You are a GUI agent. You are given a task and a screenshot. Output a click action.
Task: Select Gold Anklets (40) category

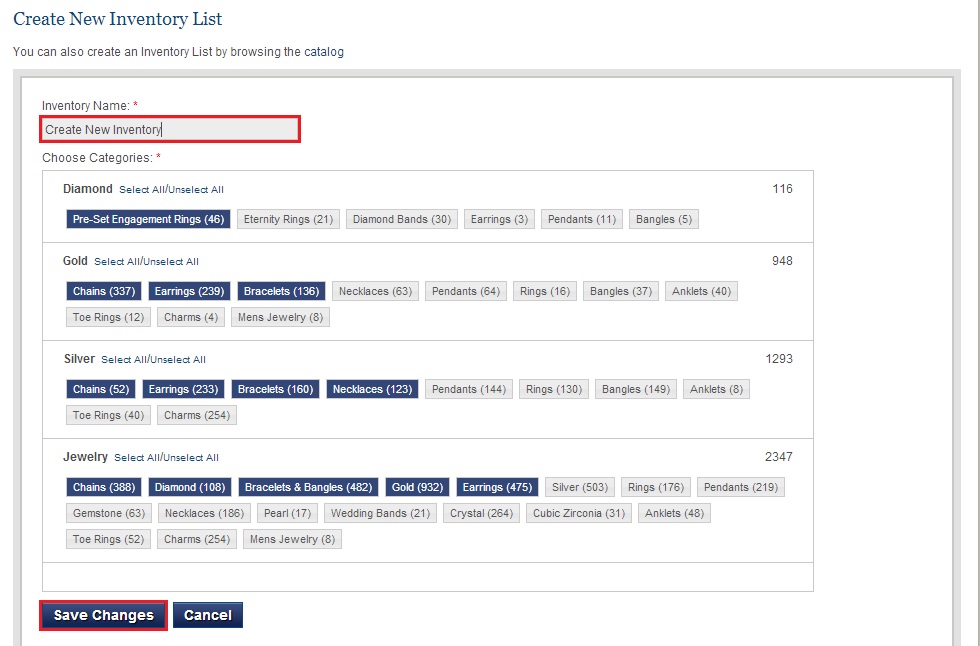(701, 291)
